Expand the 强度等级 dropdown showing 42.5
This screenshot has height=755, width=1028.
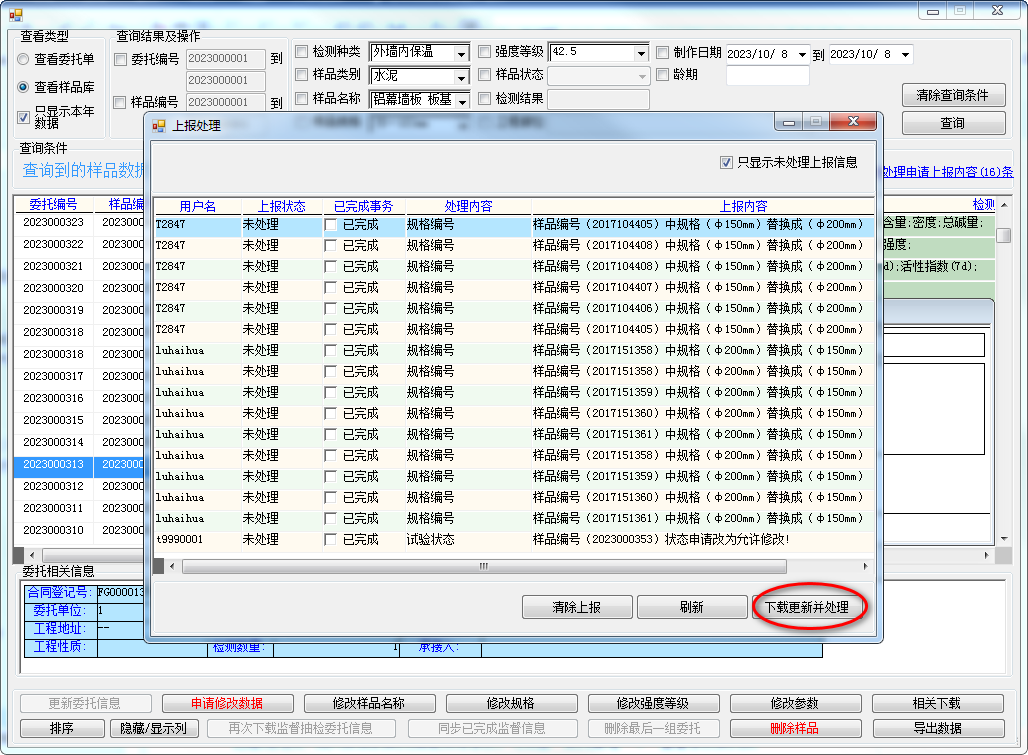pos(640,53)
